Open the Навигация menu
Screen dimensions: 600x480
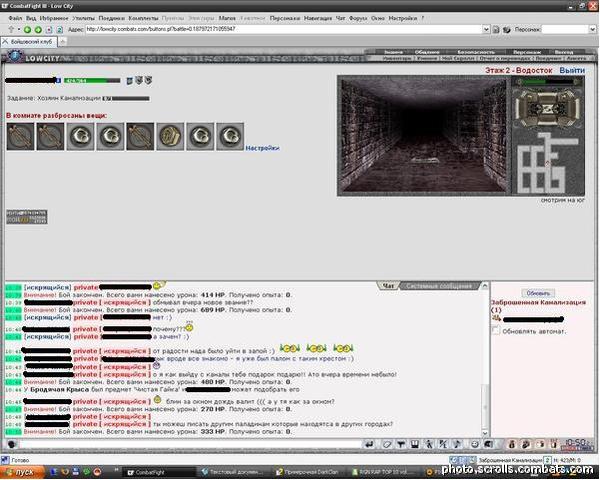(x=318, y=18)
